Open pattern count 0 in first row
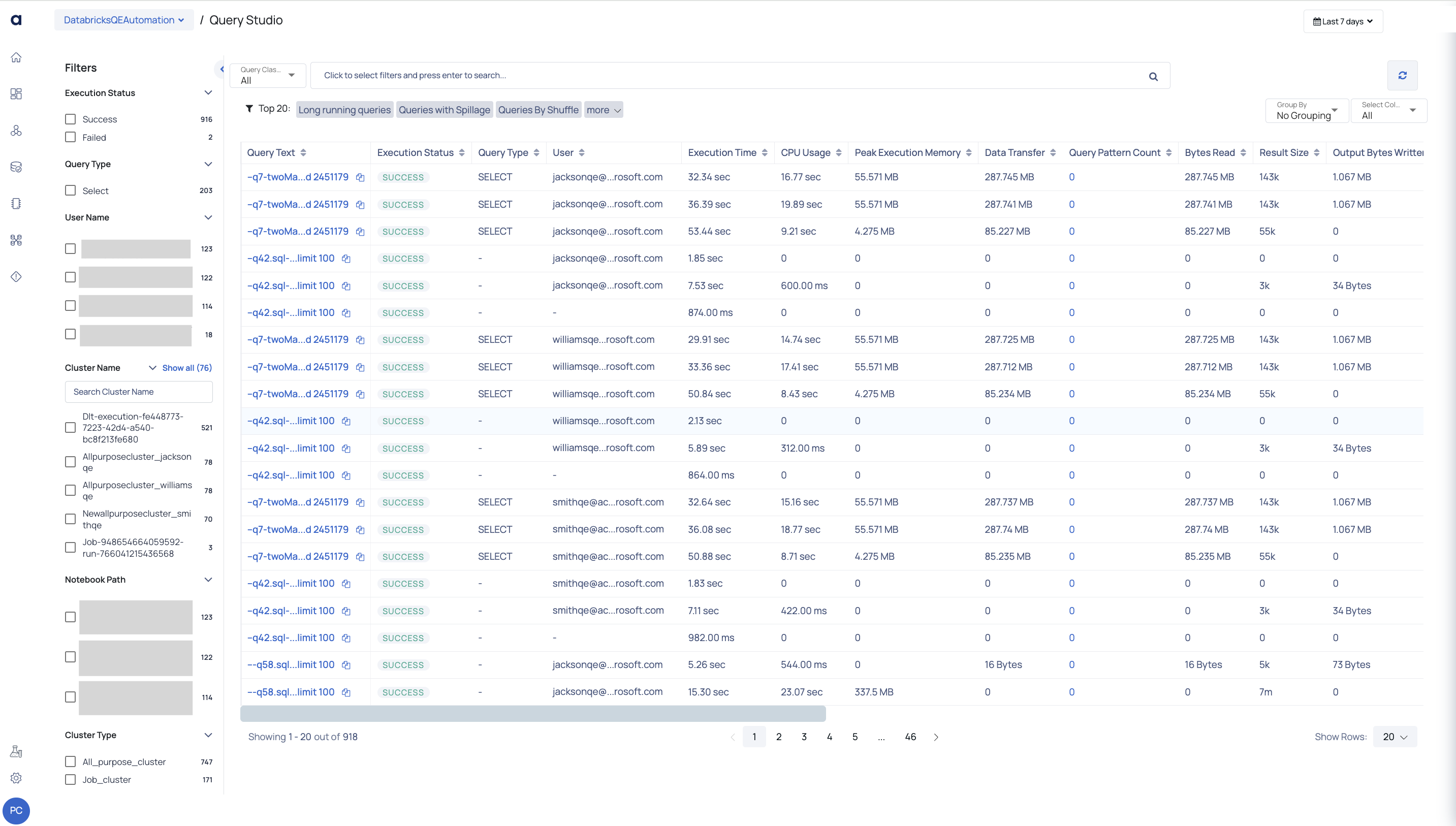 tap(1071, 177)
